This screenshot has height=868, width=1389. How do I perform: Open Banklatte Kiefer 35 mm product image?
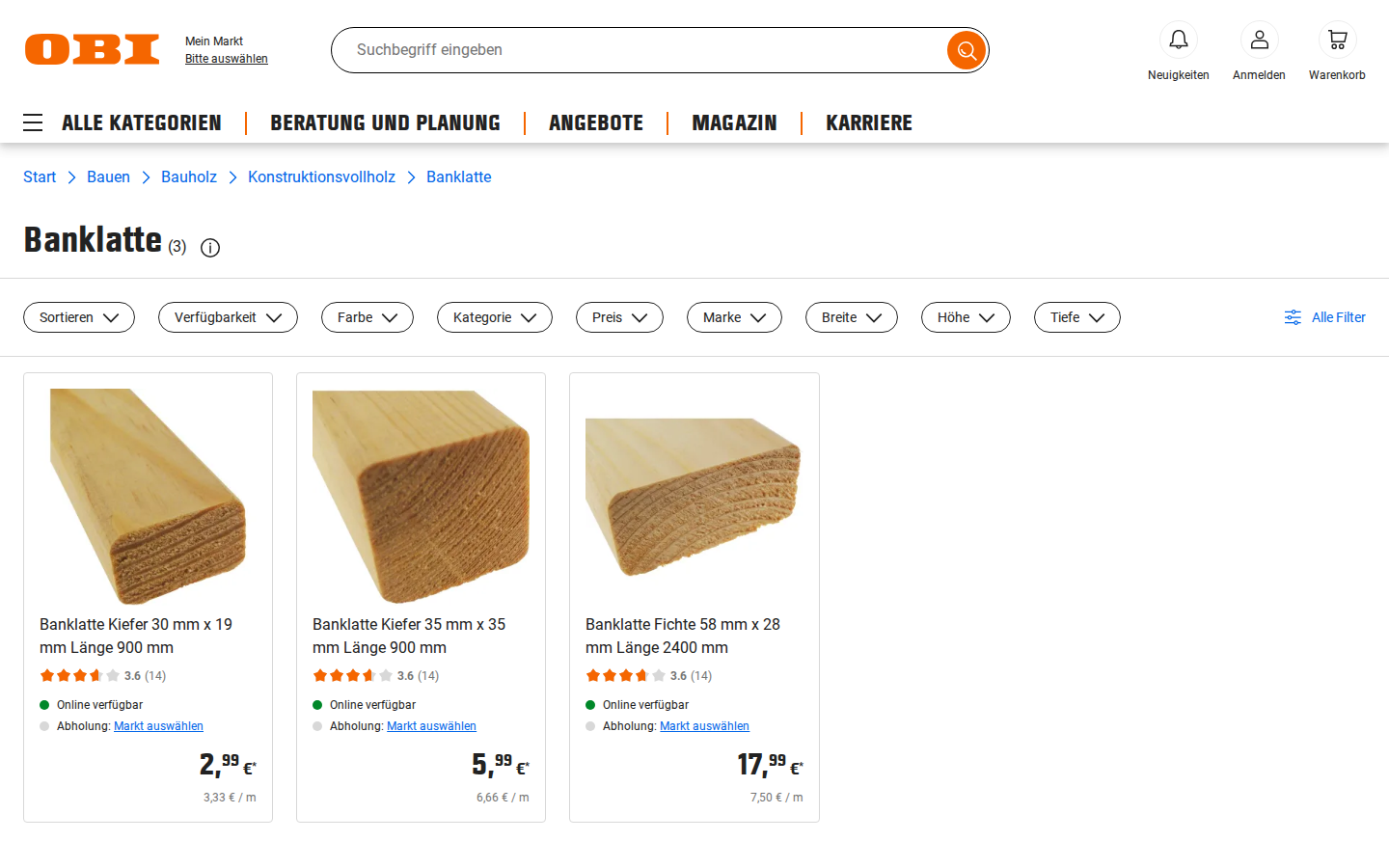click(421, 496)
